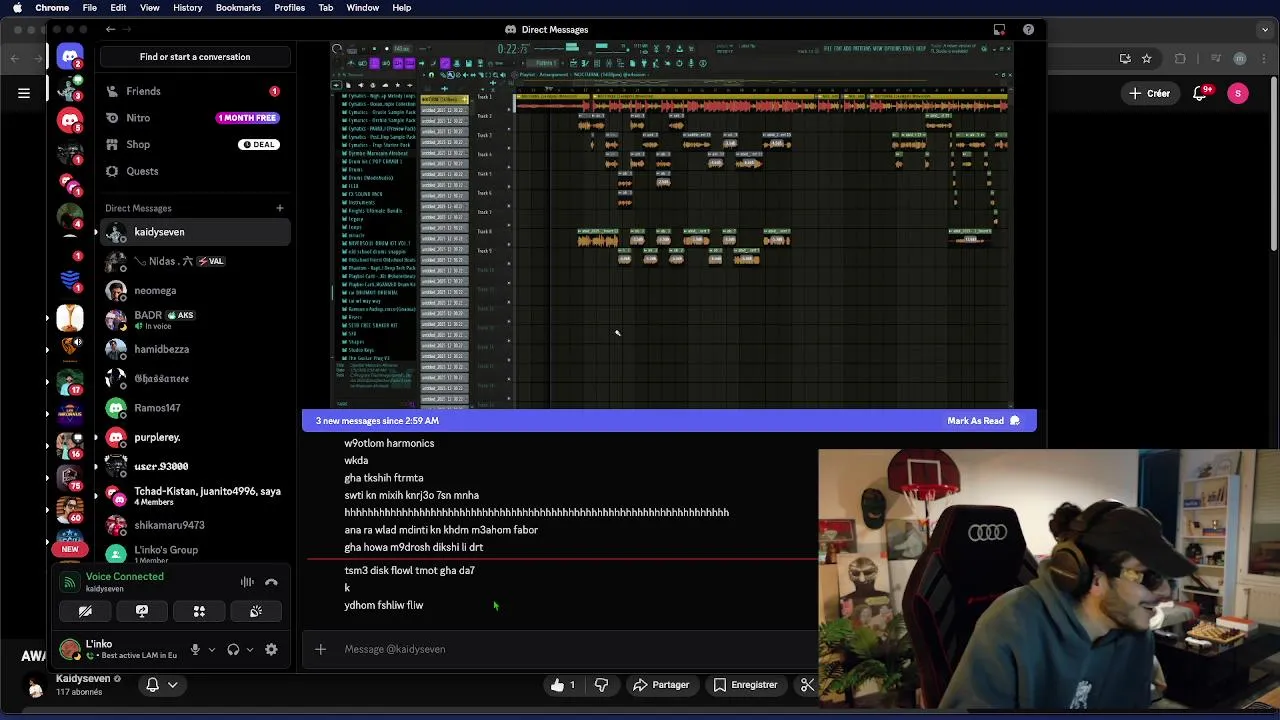
Task: Bookmark the page with the star icon
Action: coord(1146,59)
